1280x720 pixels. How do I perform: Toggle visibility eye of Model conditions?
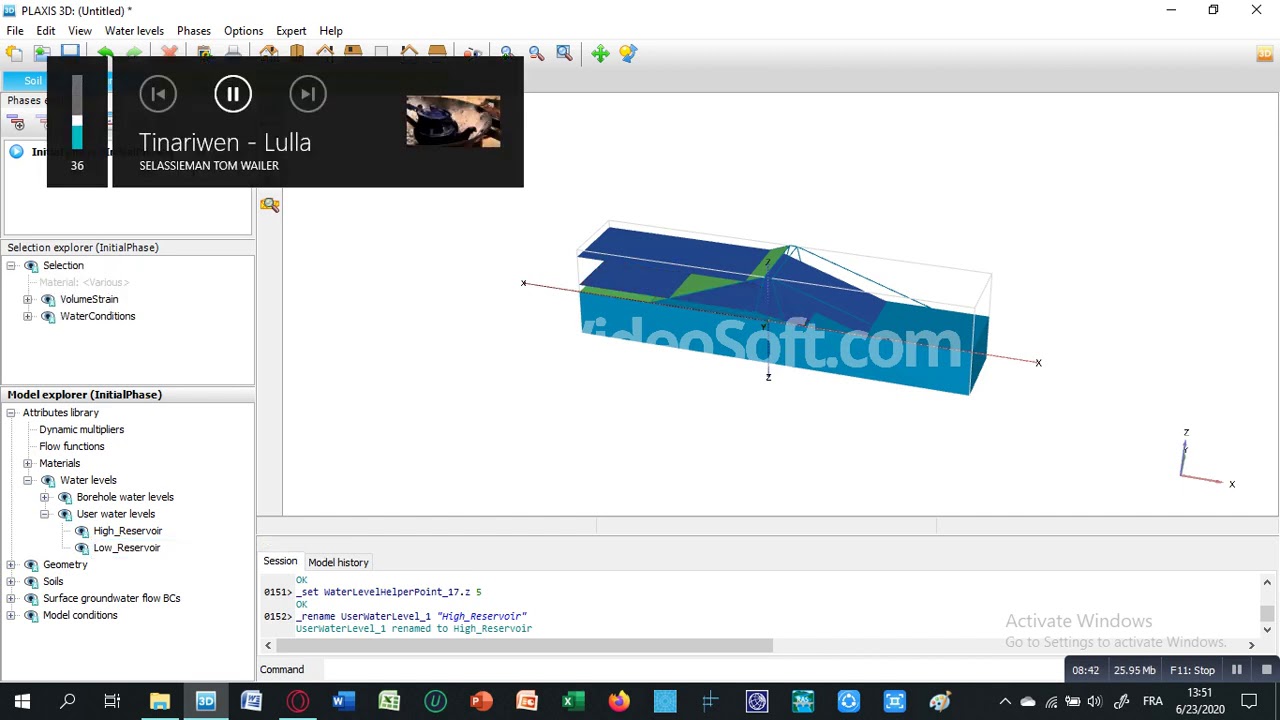tap(30, 616)
